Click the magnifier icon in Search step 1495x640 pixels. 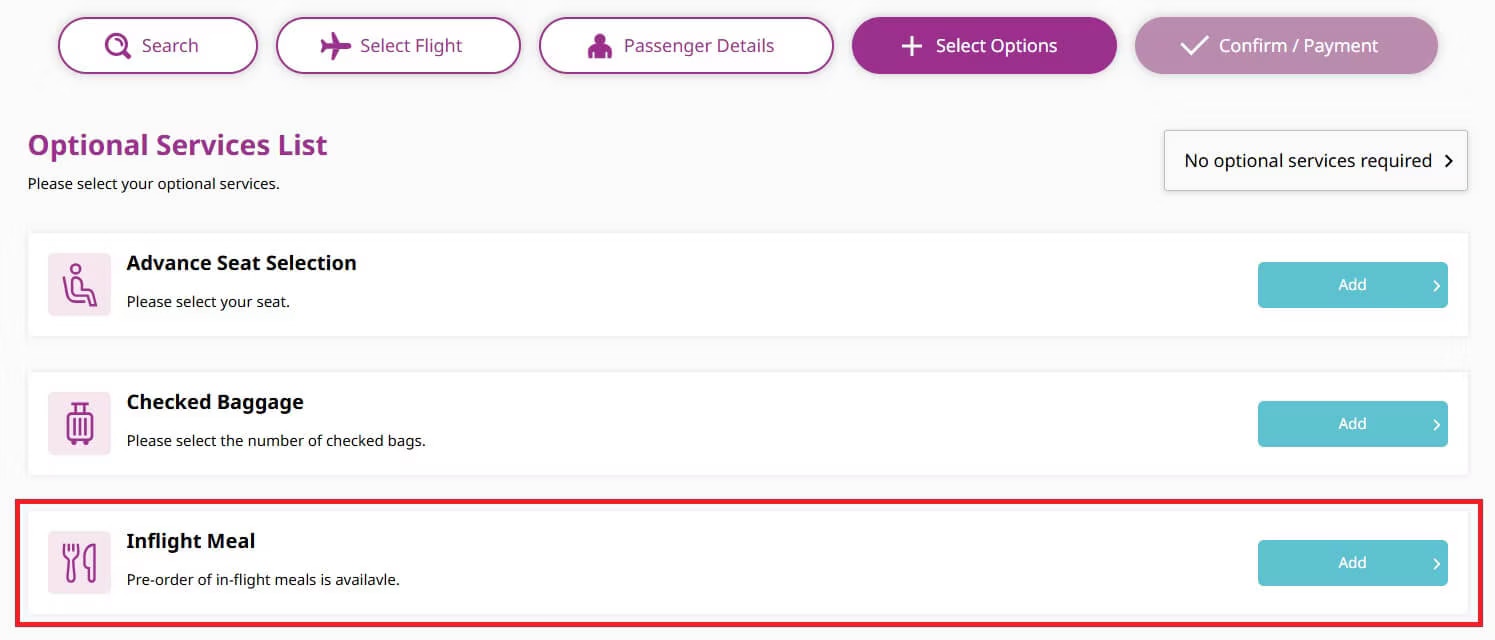pyautogui.click(x=118, y=46)
